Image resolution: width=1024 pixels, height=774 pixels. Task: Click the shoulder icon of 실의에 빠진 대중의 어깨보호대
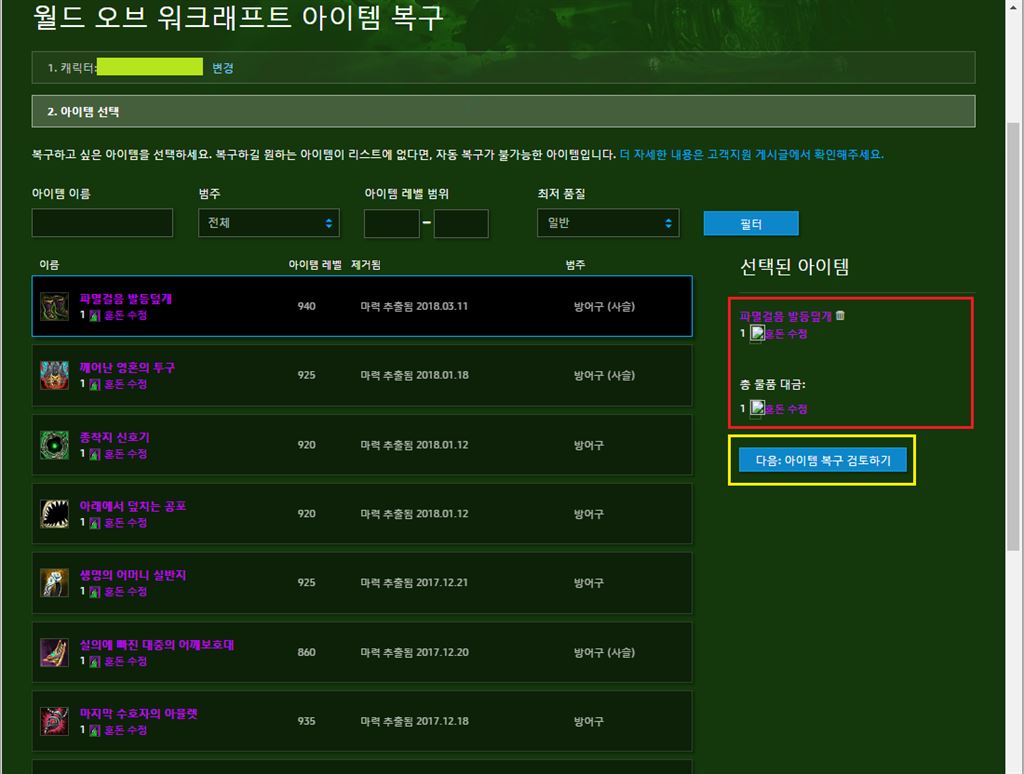54,653
